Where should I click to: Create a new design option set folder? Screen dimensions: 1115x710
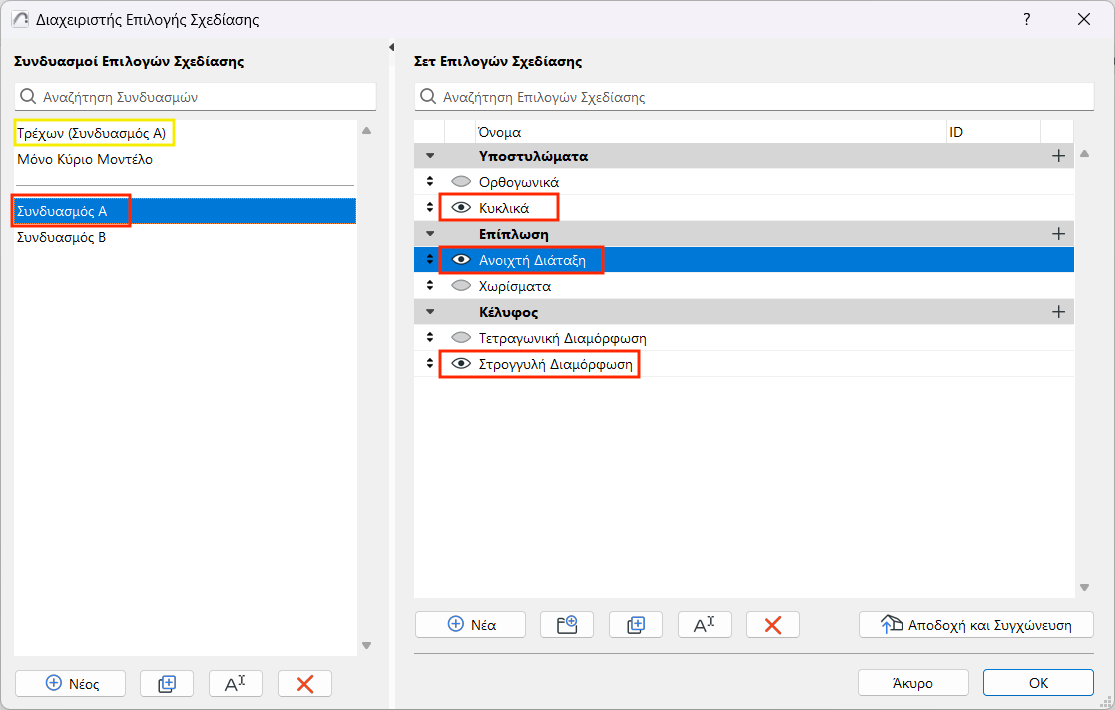(x=567, y=625)
